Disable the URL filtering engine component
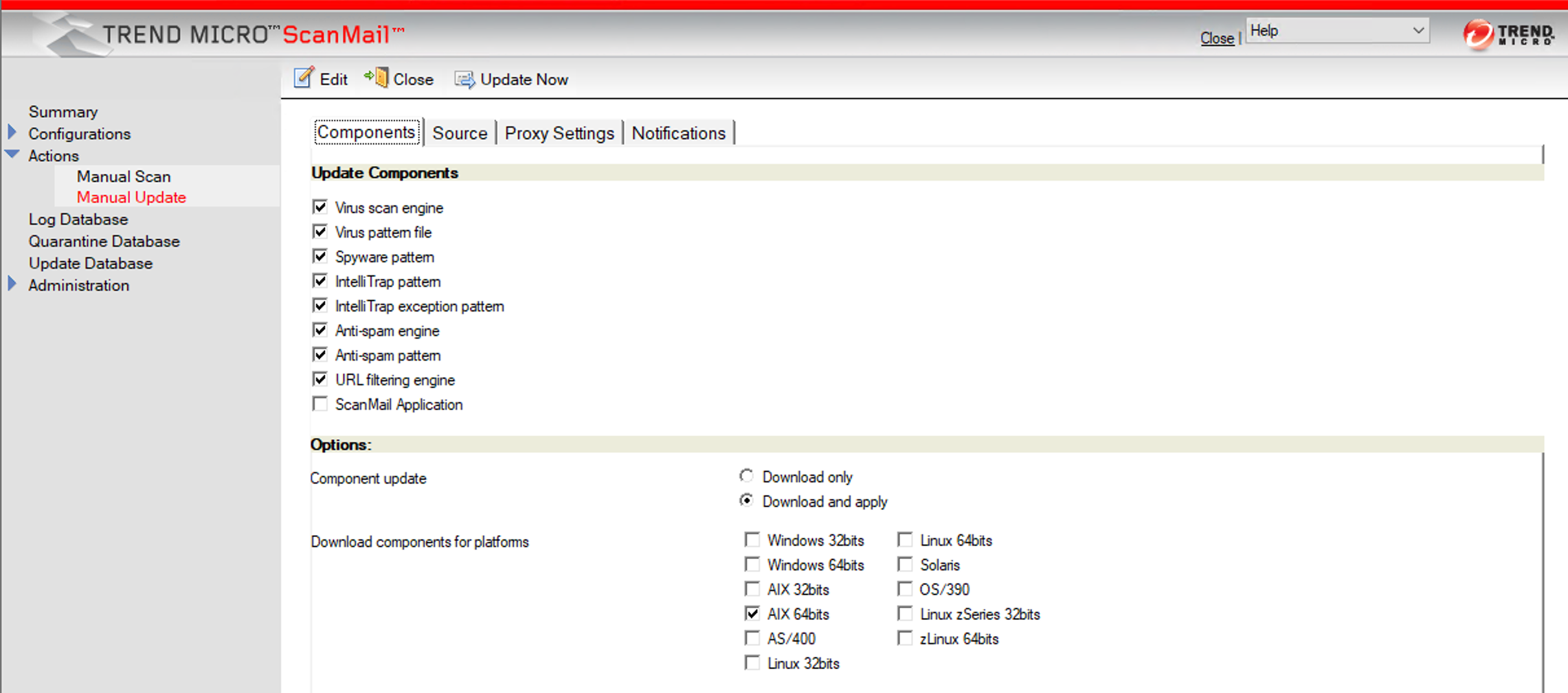 point(319,379)
